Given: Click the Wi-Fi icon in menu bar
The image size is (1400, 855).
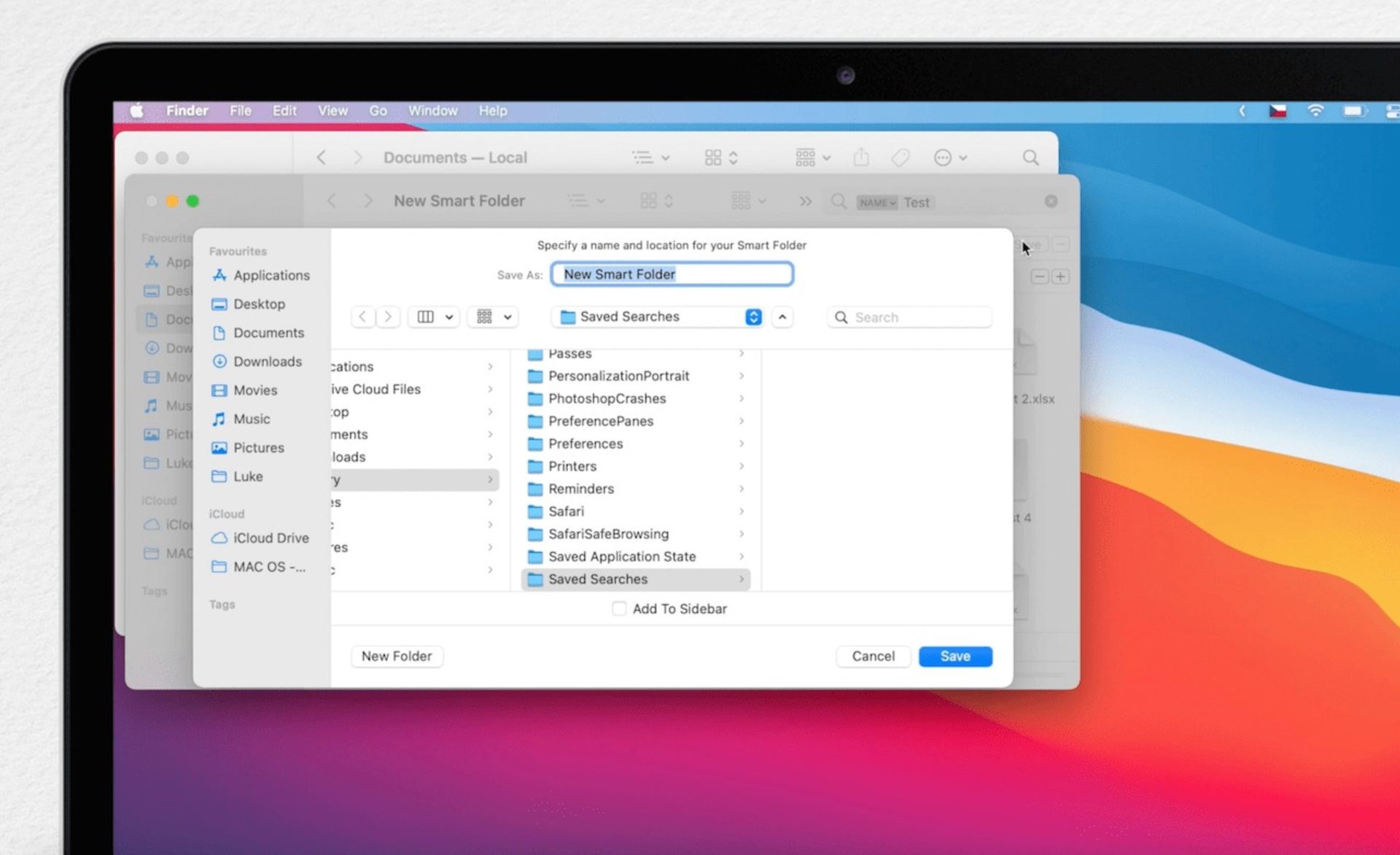Looking at the screenshot, I should pos(1315,111).
